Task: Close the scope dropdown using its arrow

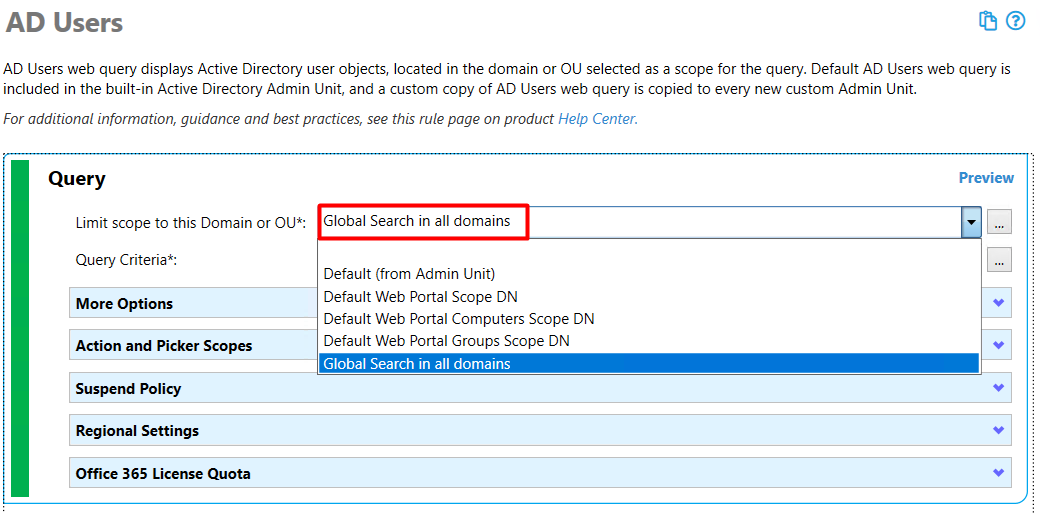Action: pyautogui.click(x=971, y=222)
